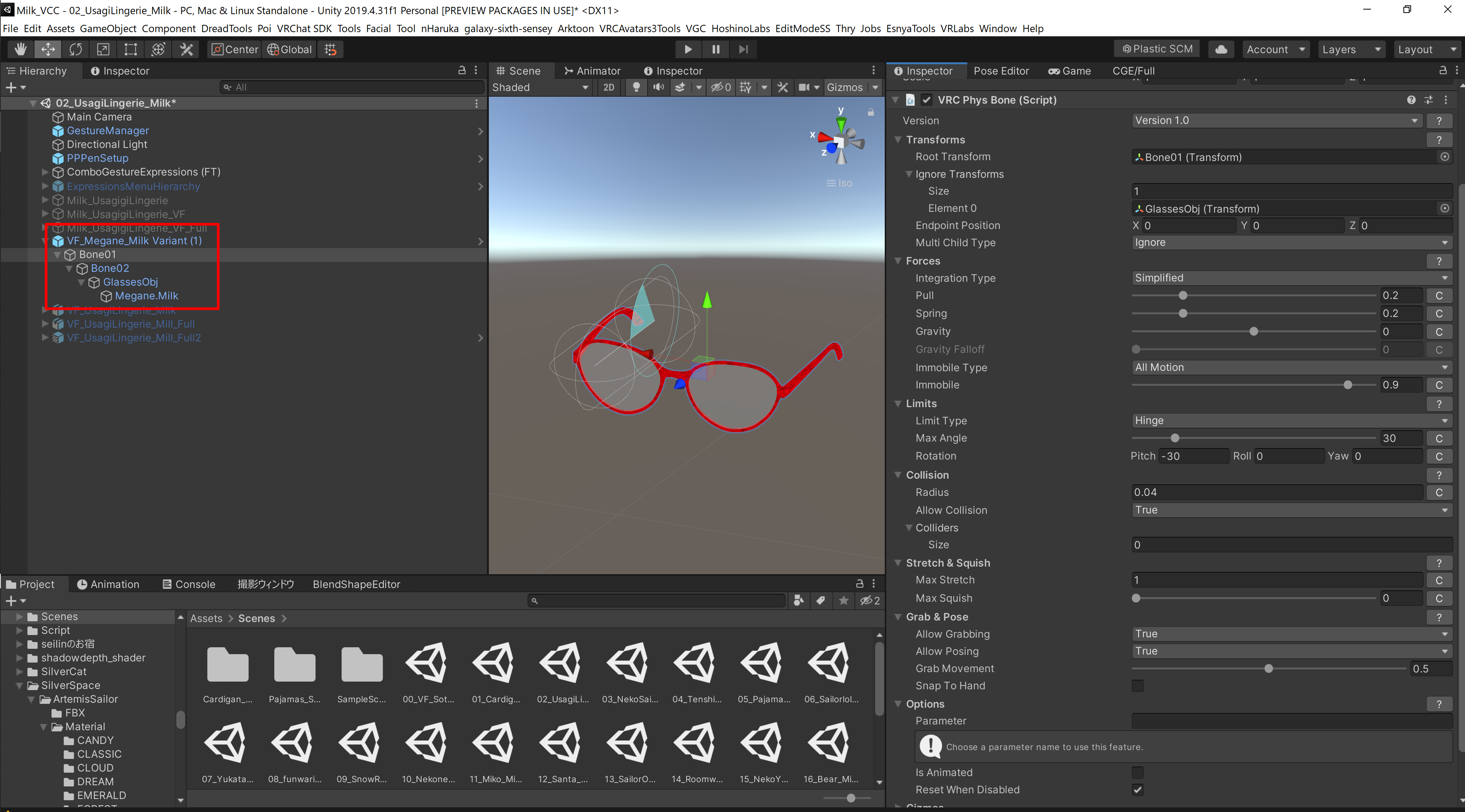Select the Hand tool in the toolbar
The image size is (1465, 812).
(x=20, y=49)
